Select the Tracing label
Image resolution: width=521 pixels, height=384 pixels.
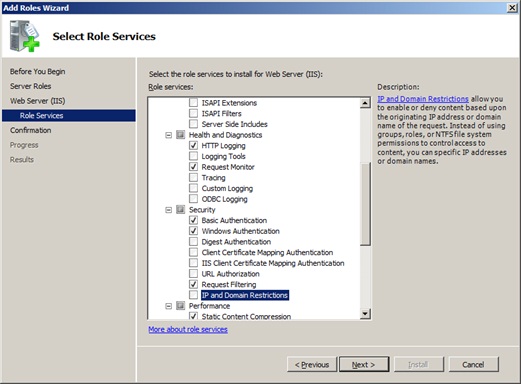point(213,178)
